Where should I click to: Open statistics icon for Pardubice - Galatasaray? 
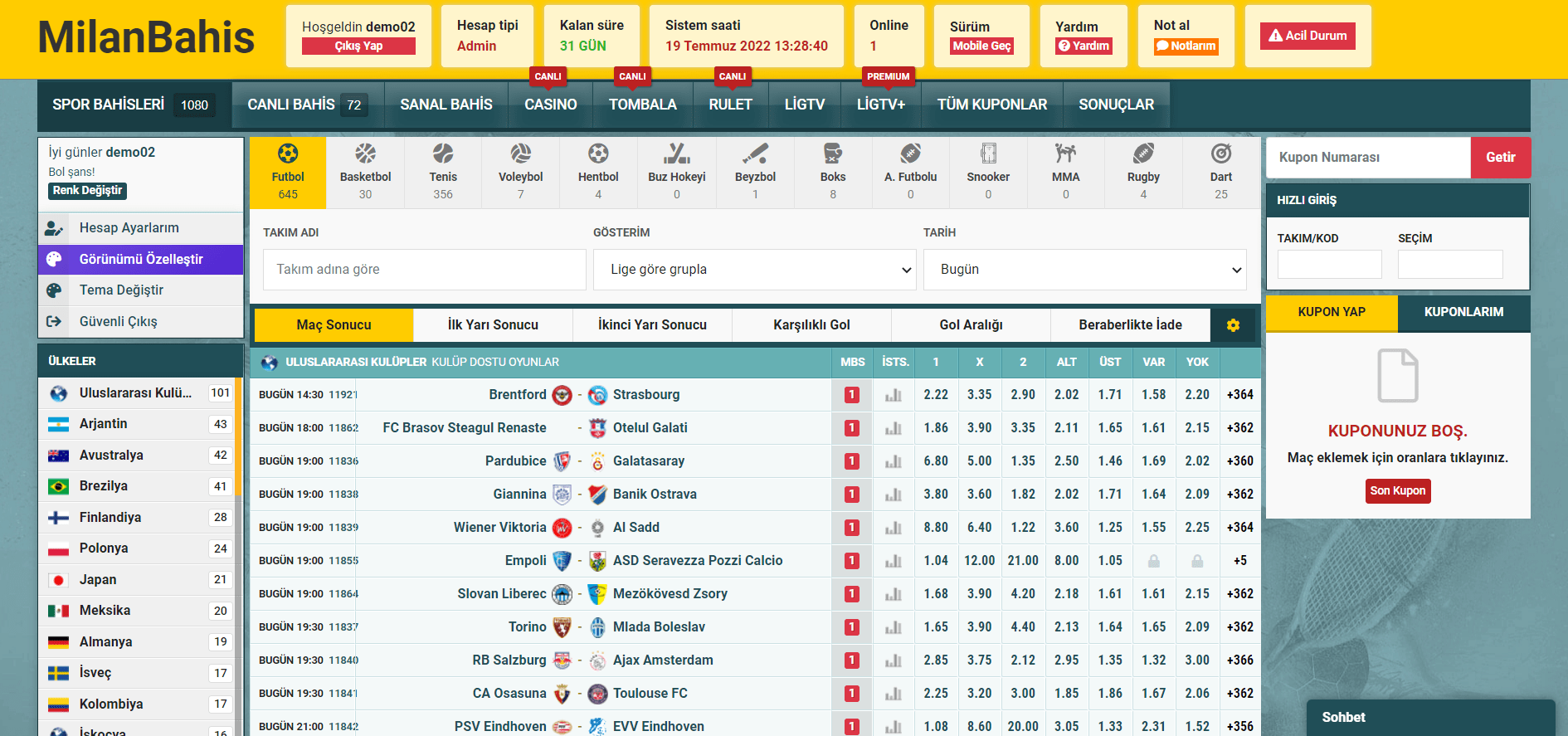click(894, 461)
